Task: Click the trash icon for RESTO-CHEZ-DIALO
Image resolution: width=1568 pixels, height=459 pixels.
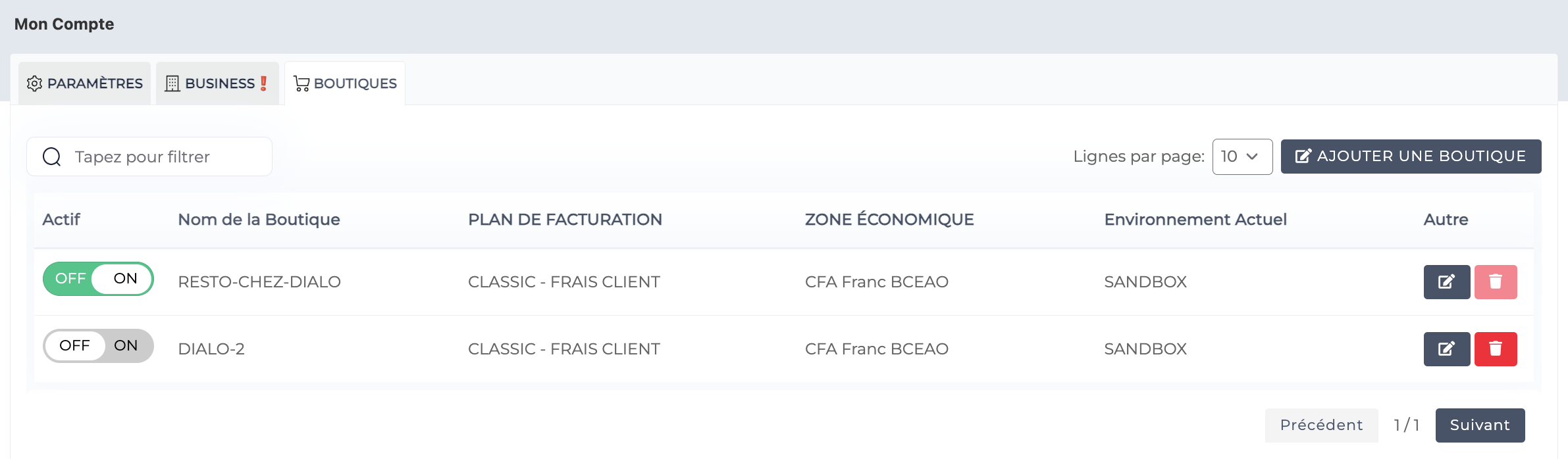Action: (1496, 281)
